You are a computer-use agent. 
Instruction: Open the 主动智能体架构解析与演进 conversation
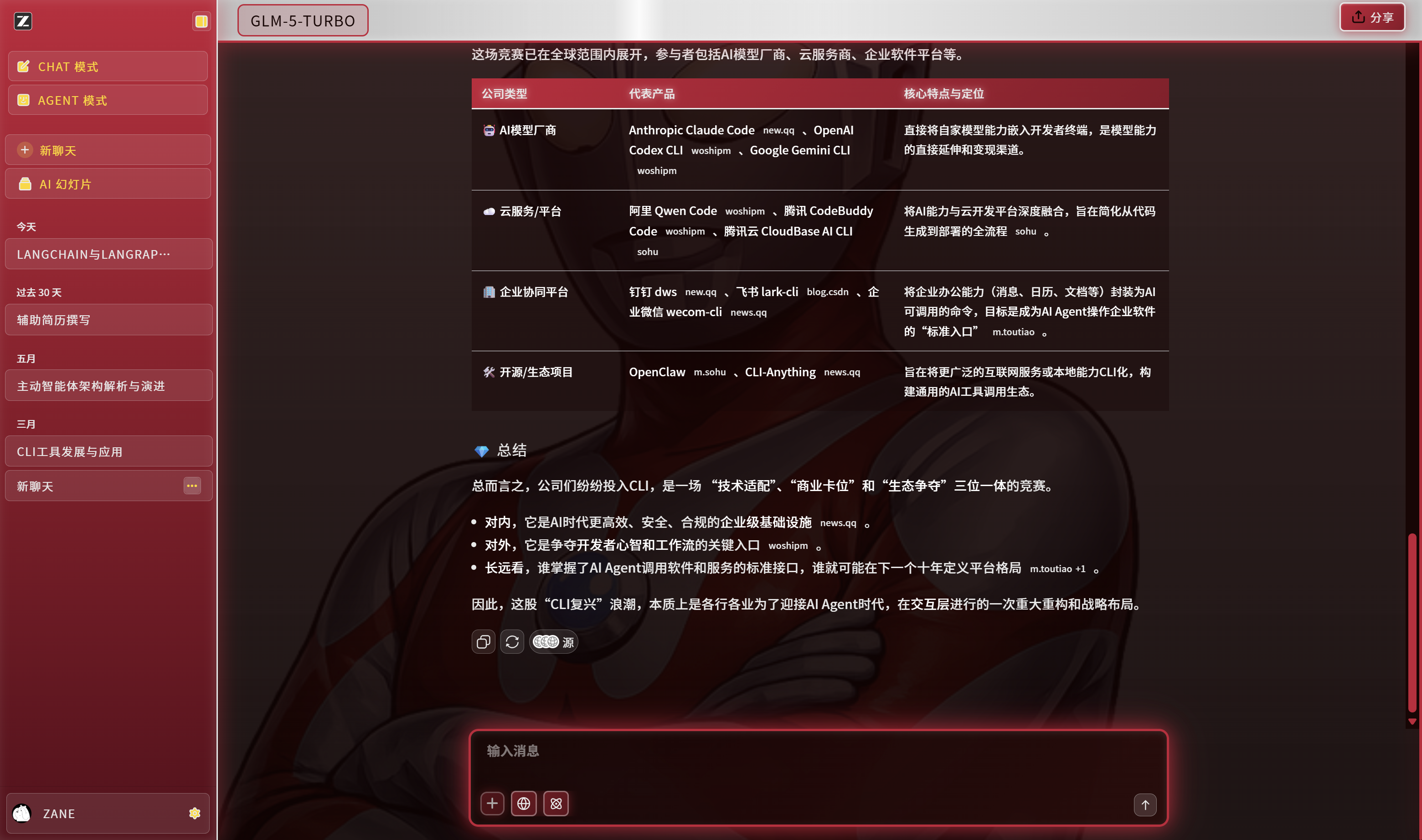click(x=109, y=385)
